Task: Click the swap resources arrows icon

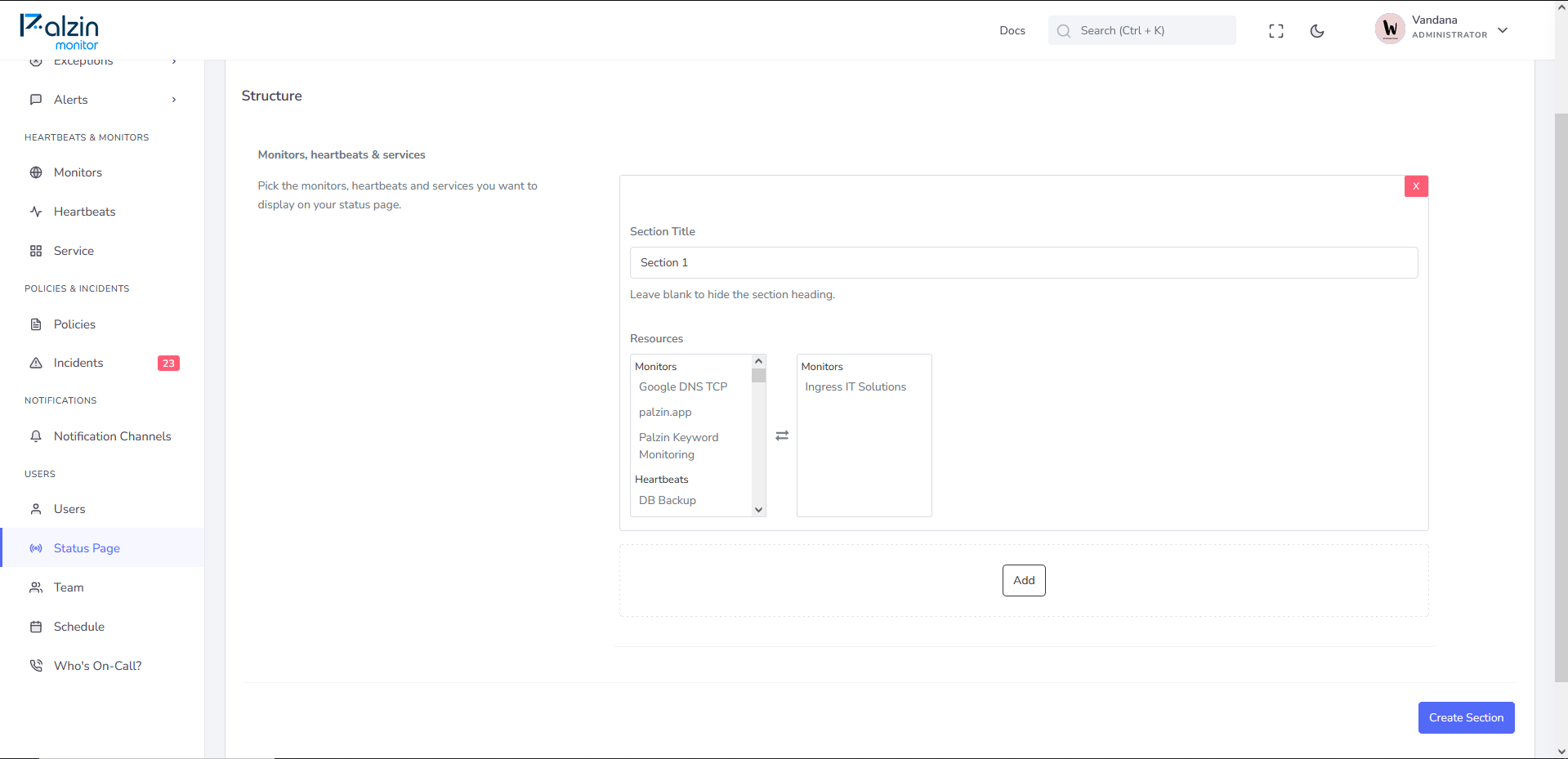Action: click(782, 435)
